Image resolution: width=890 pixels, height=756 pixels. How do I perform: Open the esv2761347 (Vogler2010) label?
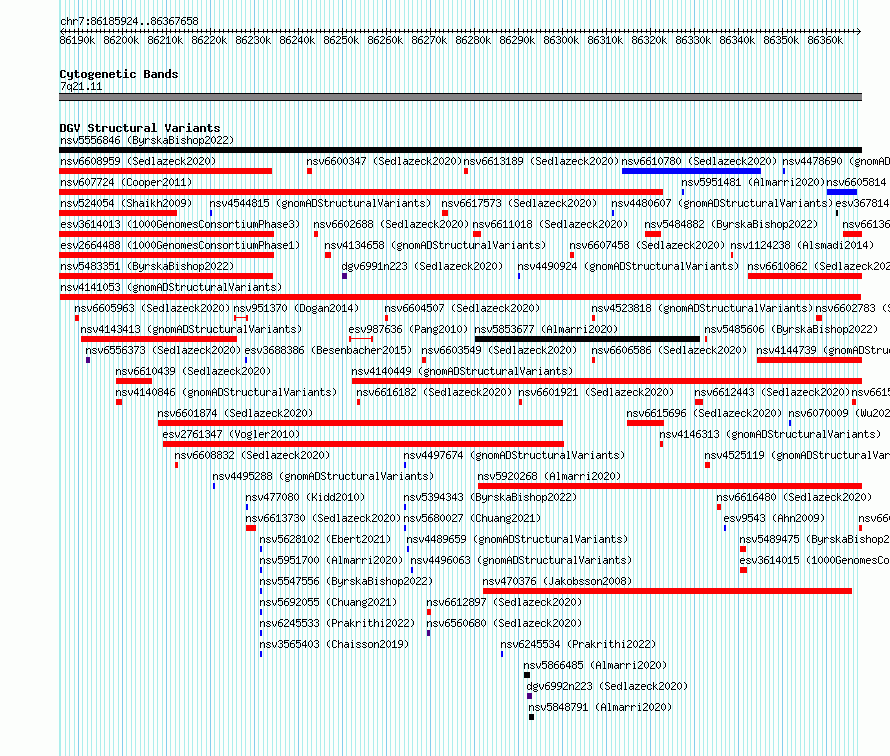(x=231, y=434)
